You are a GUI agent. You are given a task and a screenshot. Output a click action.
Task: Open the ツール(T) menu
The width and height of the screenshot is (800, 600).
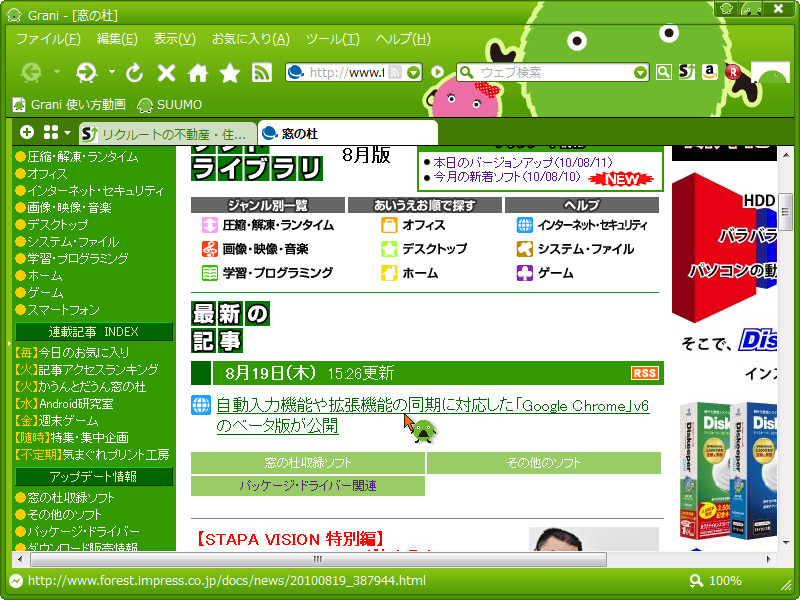(333, 39)
